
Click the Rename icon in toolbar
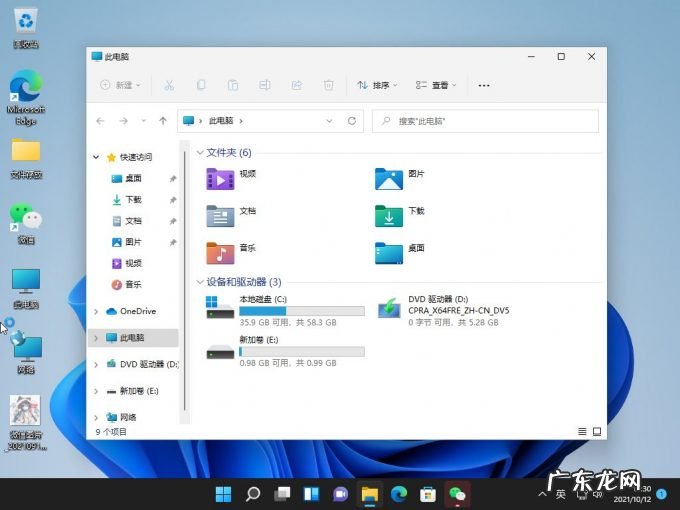point(265,85)
